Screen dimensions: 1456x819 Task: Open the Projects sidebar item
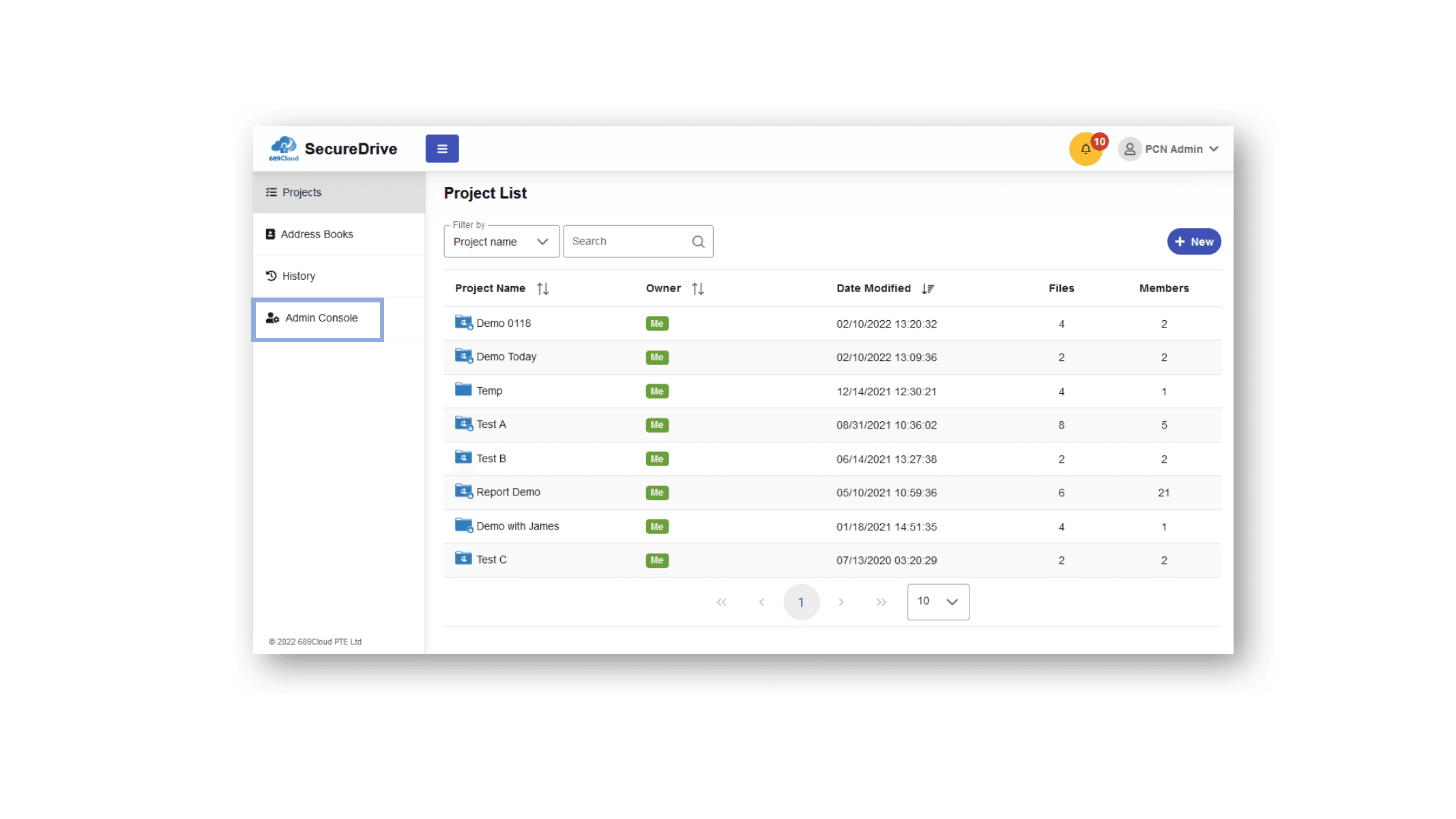coord(338,192)
